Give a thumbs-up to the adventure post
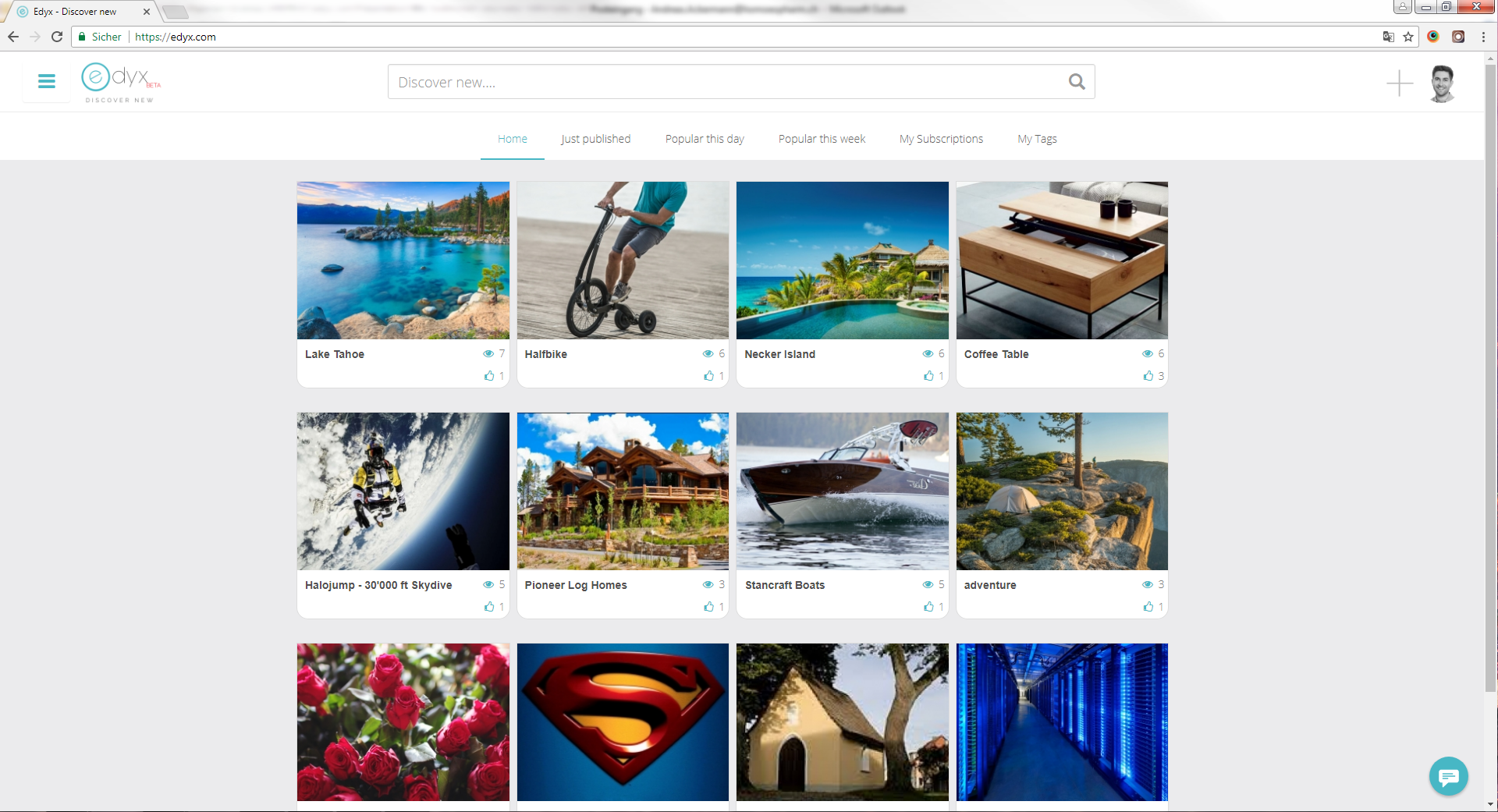The image size is (1498, 812). tap(1148, 606)
